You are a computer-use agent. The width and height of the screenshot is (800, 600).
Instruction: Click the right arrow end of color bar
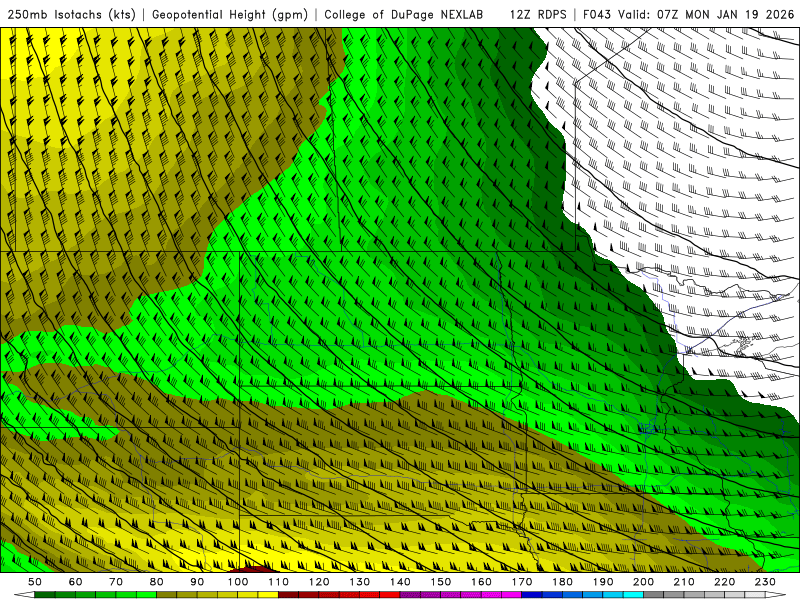[776, 594]
